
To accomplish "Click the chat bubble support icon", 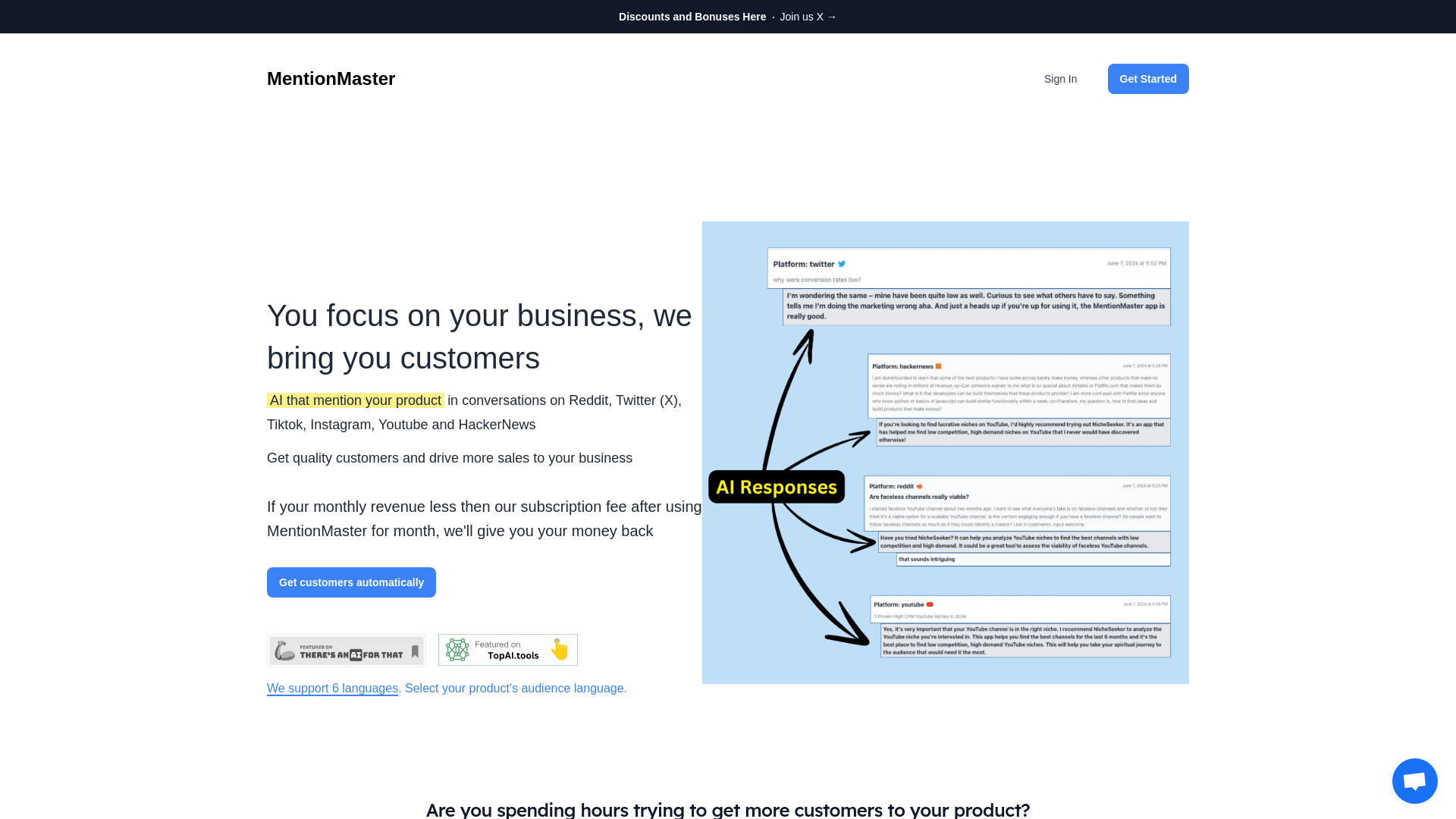I will 1414,780.
